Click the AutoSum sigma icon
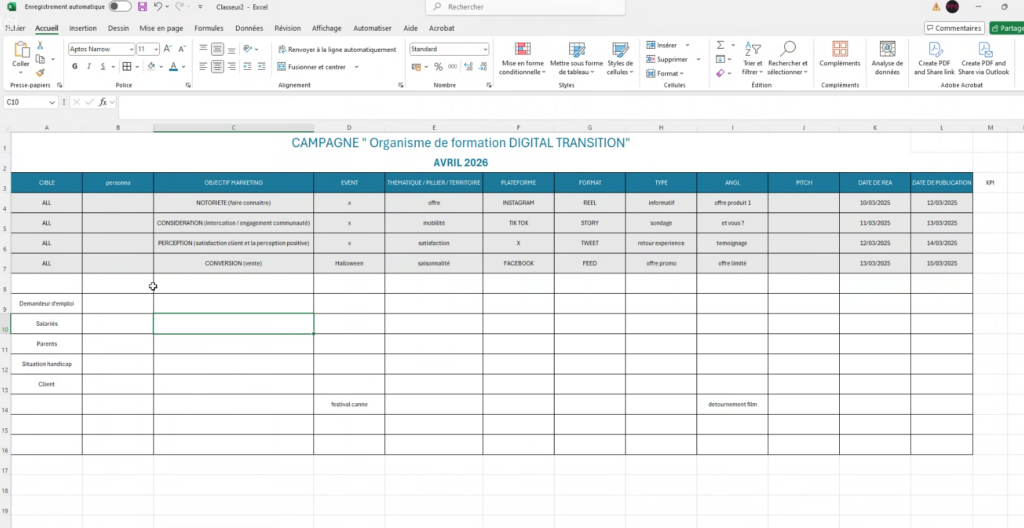 click(720, 45)
